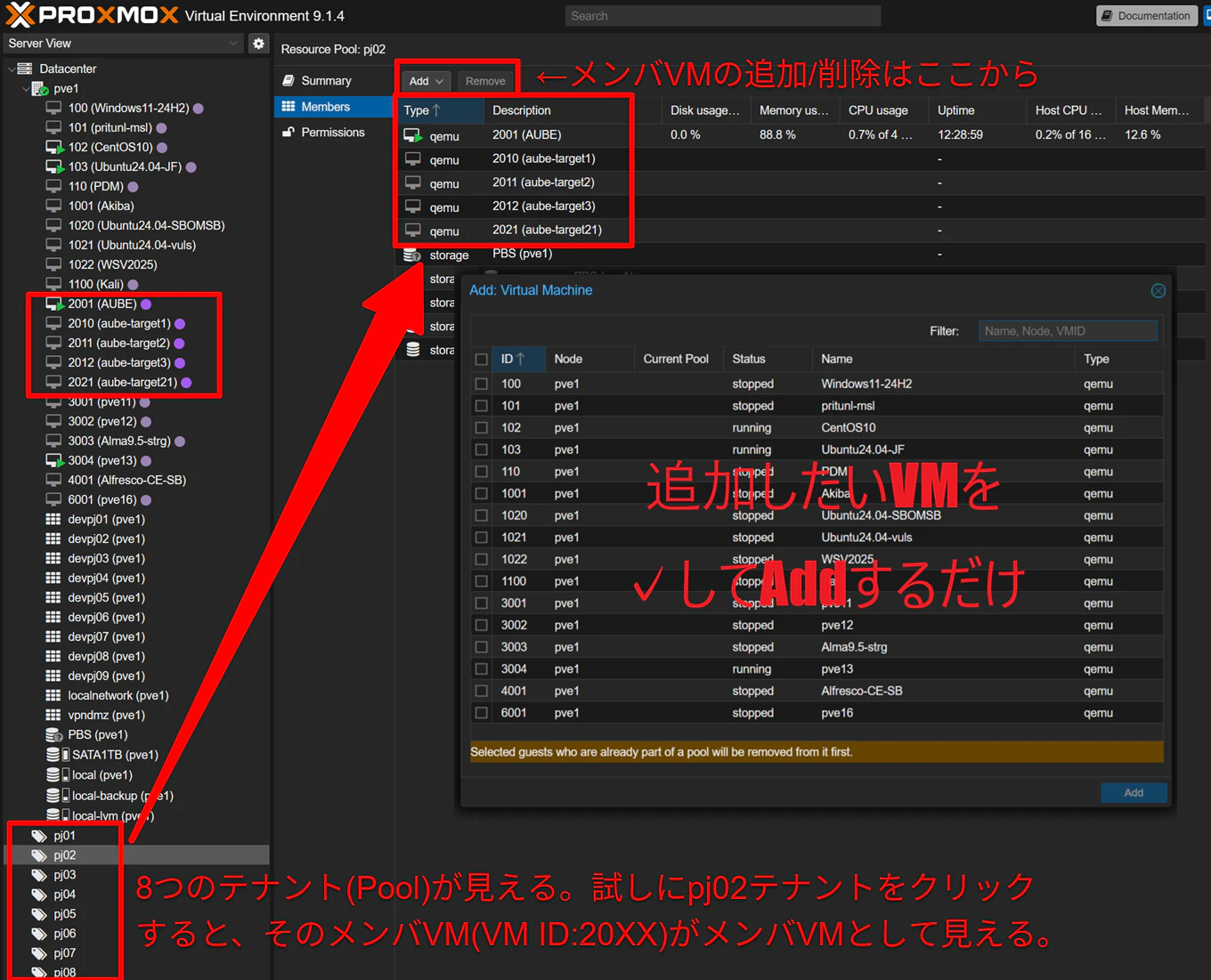This screenshot has height=980, width=1211.
Task: Collapse the pve1 node in the tree
Action: [25, 88]
